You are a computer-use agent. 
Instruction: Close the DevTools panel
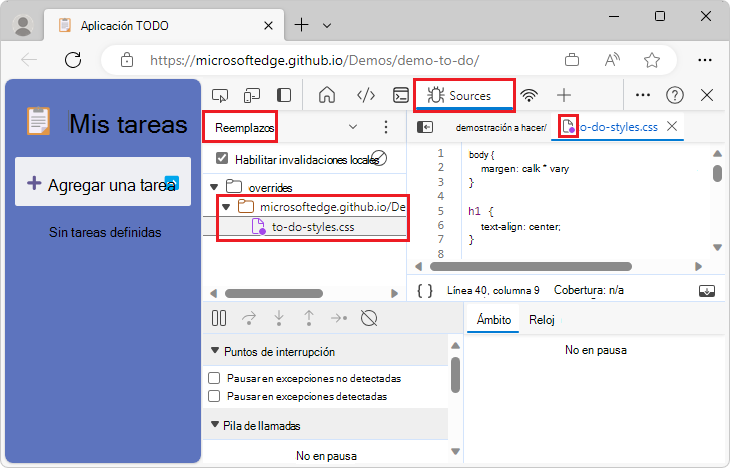(707, 95)
